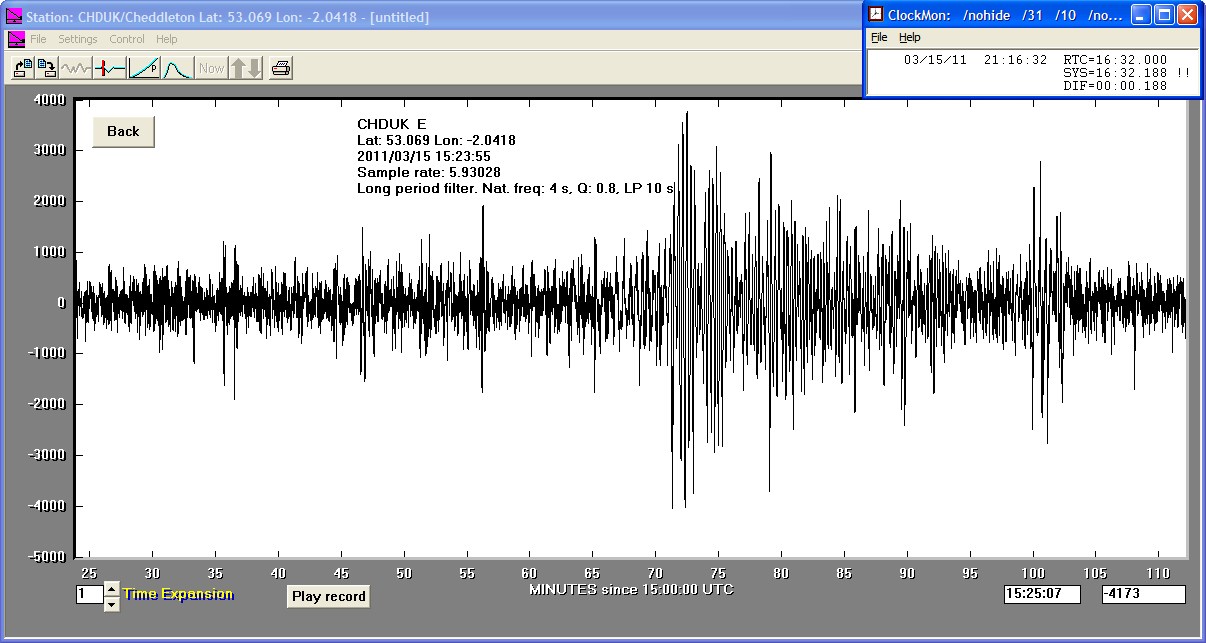The width and height of the screenshot is (1206, 643).
Task: Click the app icon left of the File menu
Action: tap(16, 39)
